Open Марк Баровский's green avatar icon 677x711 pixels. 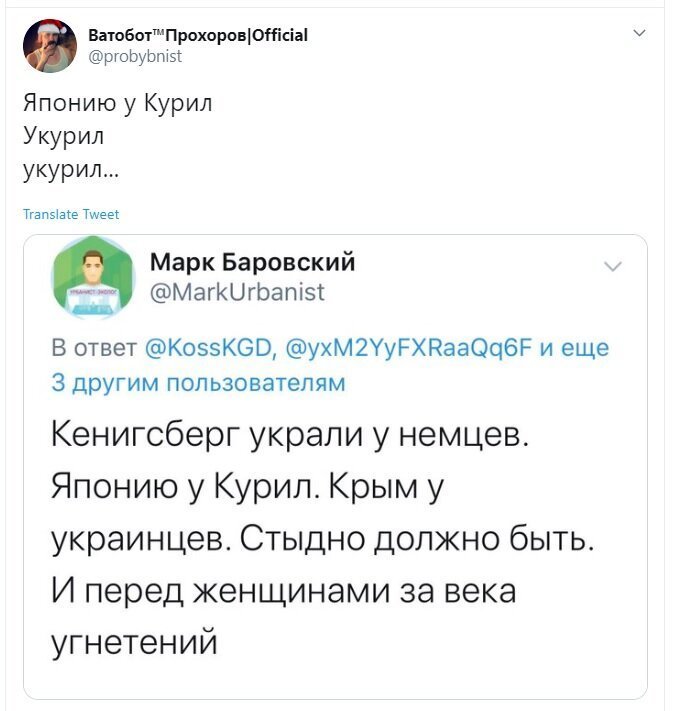click(x=94, y=277)
